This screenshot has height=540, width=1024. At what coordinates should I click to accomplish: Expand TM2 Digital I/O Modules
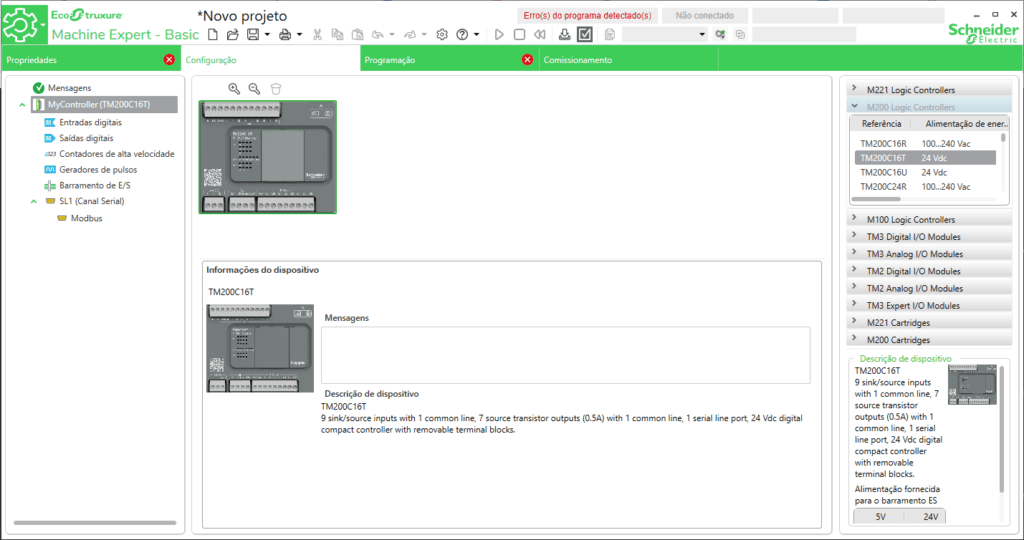(x=929, y=271)
